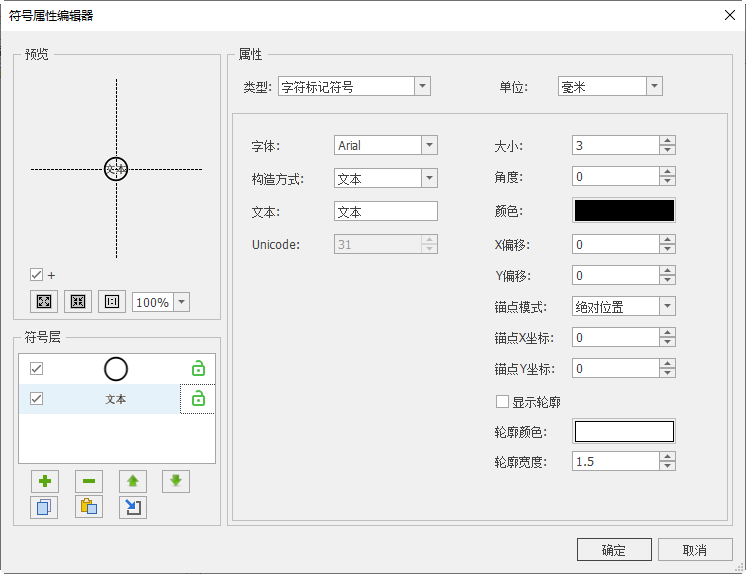The height and width of the screenshot is (574, 746).
Task: Expand the 单位 unit dropdown
Action: pos(654,87)
